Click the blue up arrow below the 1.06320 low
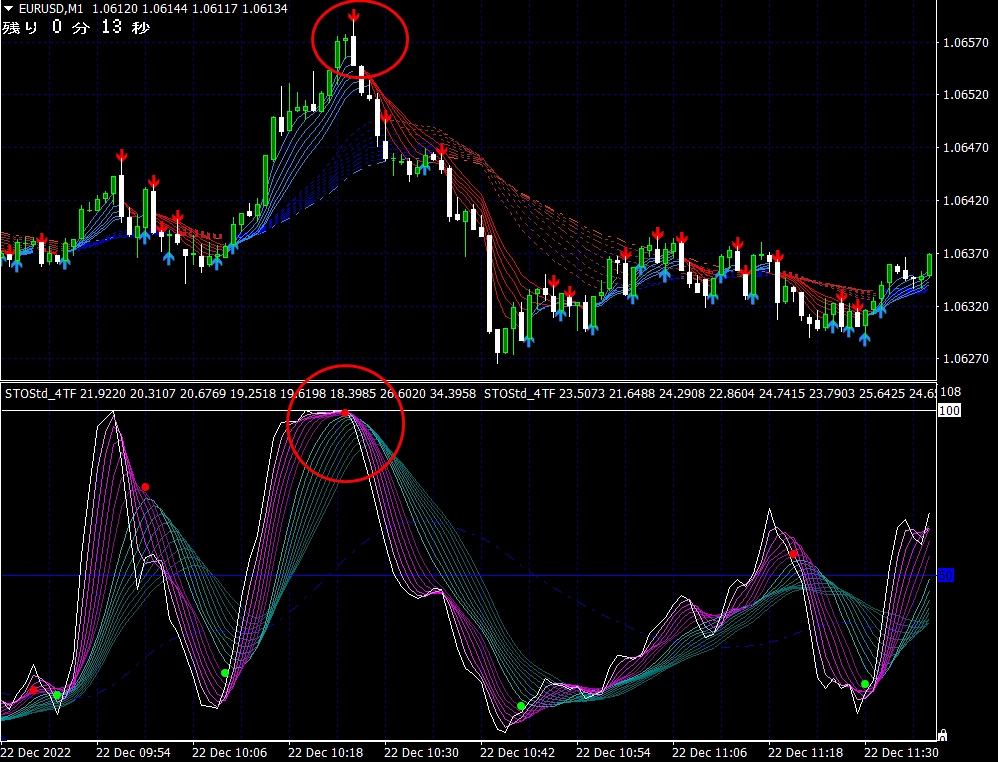998x762 pixels. coord(528,340)
